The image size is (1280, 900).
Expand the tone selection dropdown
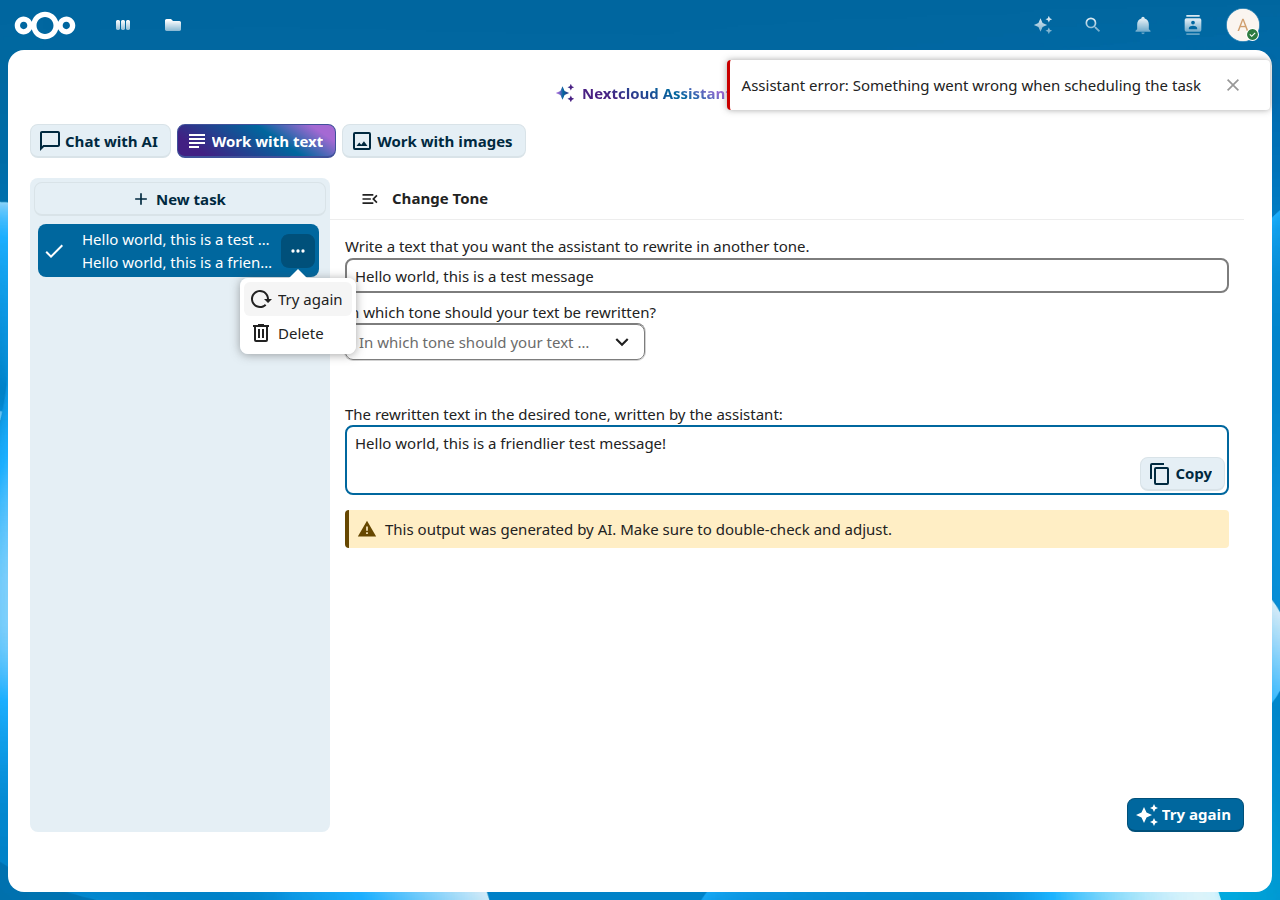495,342
